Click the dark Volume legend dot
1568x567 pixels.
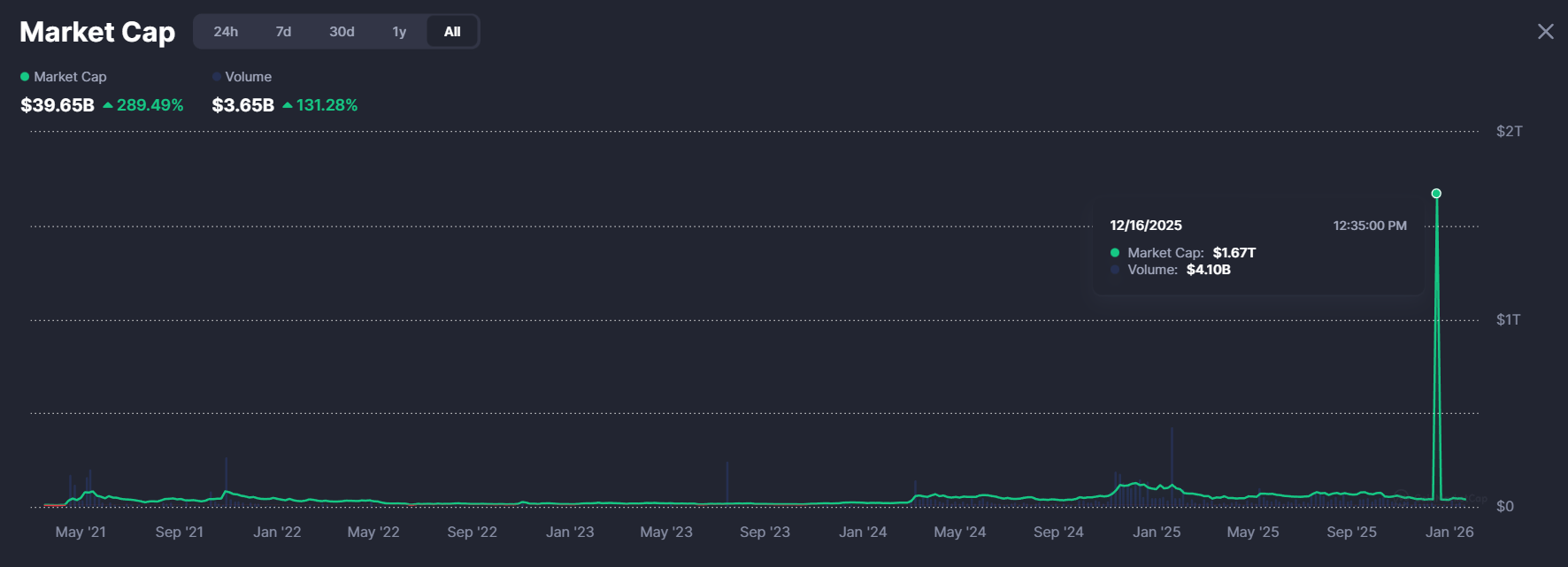[x=217, y=77]
